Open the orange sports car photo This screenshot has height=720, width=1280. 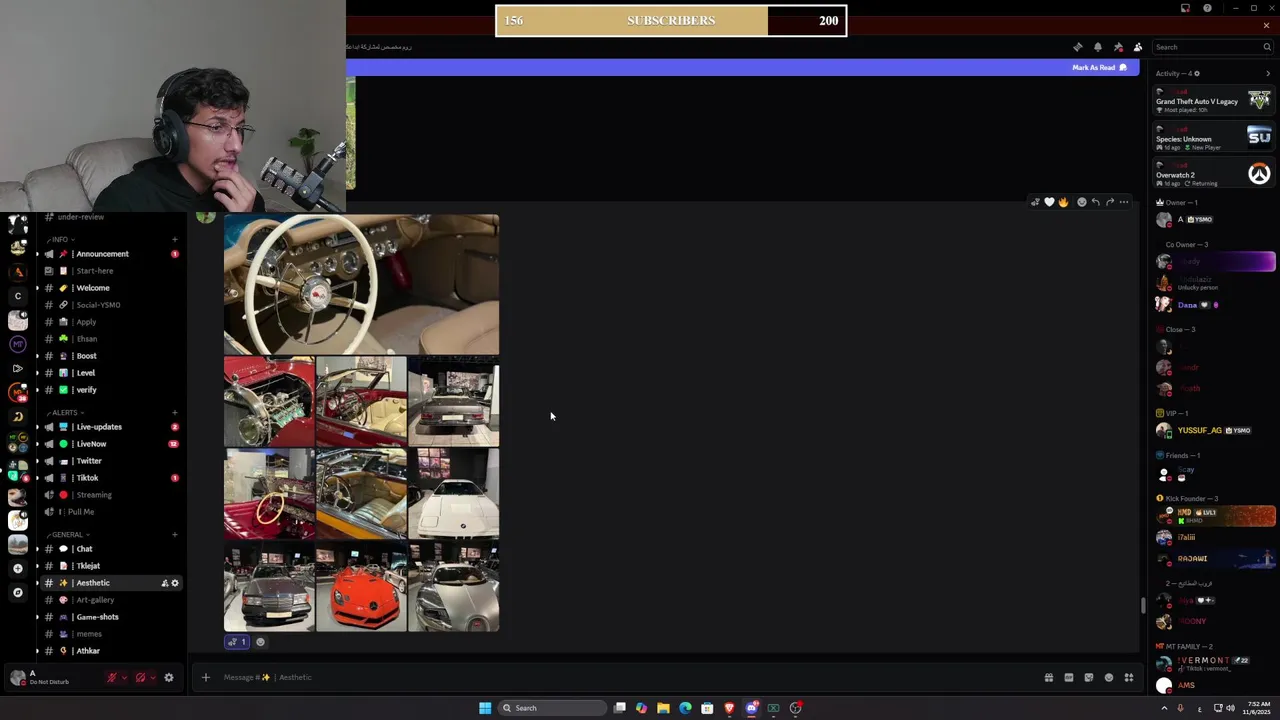361,587
